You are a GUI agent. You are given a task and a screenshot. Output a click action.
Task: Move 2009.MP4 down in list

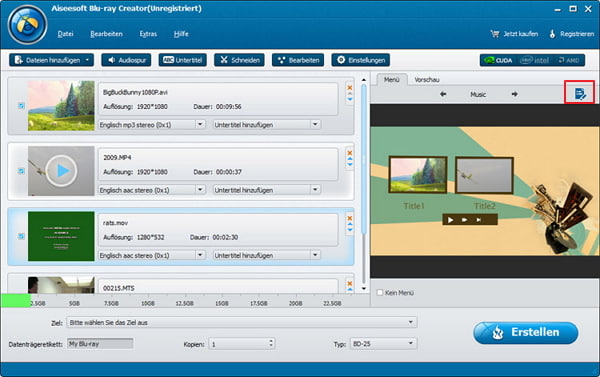(349, 165)
